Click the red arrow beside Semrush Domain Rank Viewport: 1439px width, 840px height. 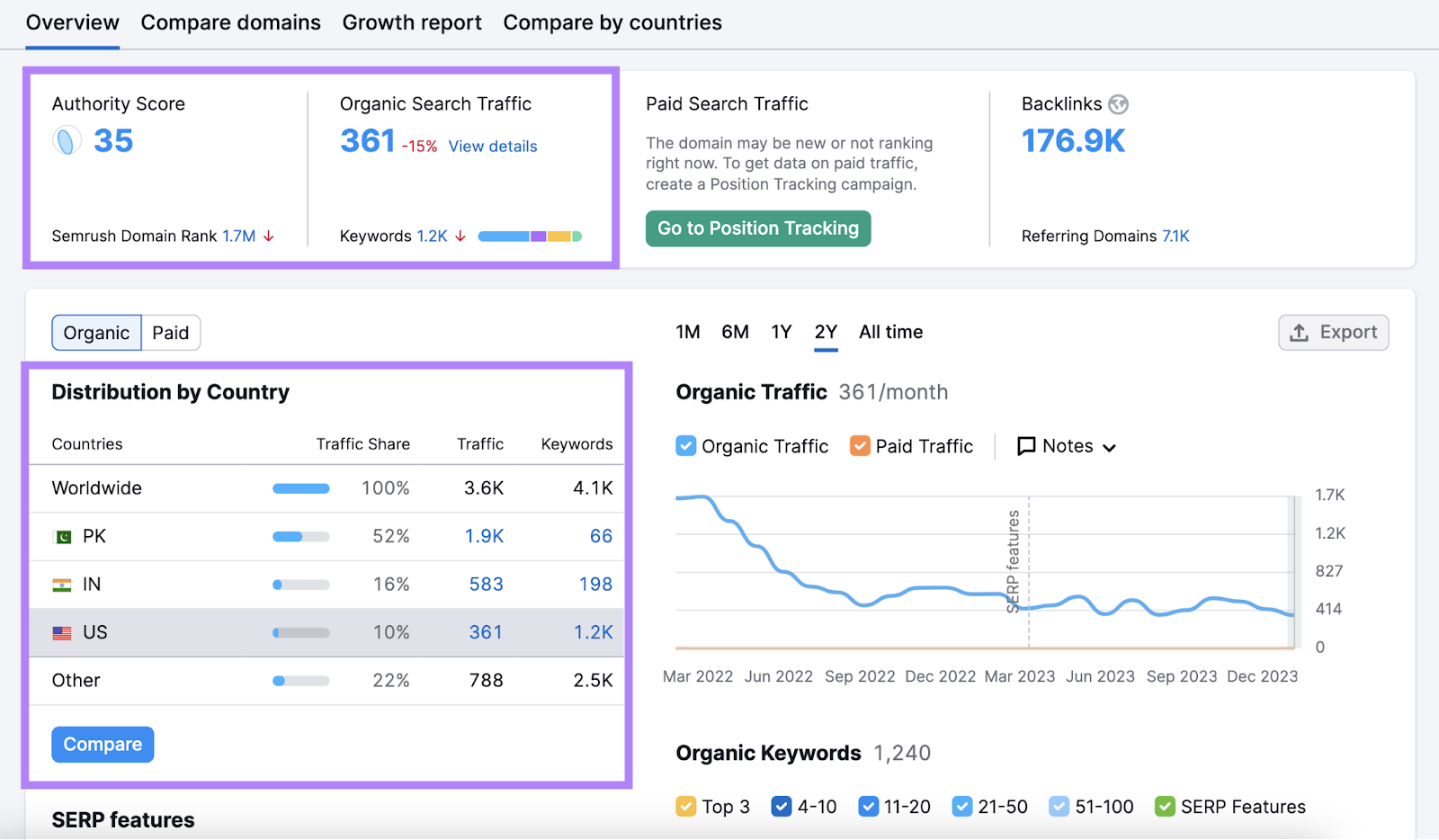tap(268, 237)
